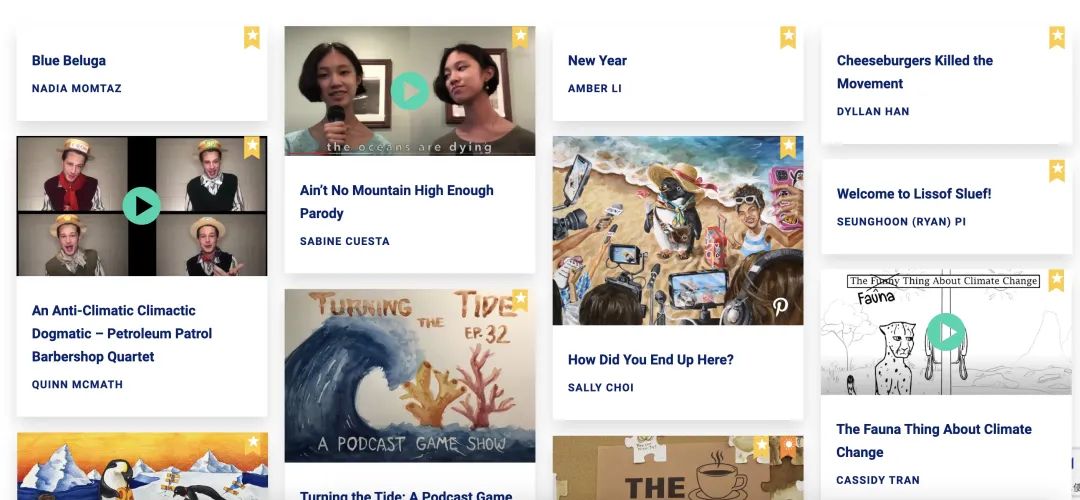Click the star ribbon on New Year card
The image size is (1080, 500).
tap(788, 37)
